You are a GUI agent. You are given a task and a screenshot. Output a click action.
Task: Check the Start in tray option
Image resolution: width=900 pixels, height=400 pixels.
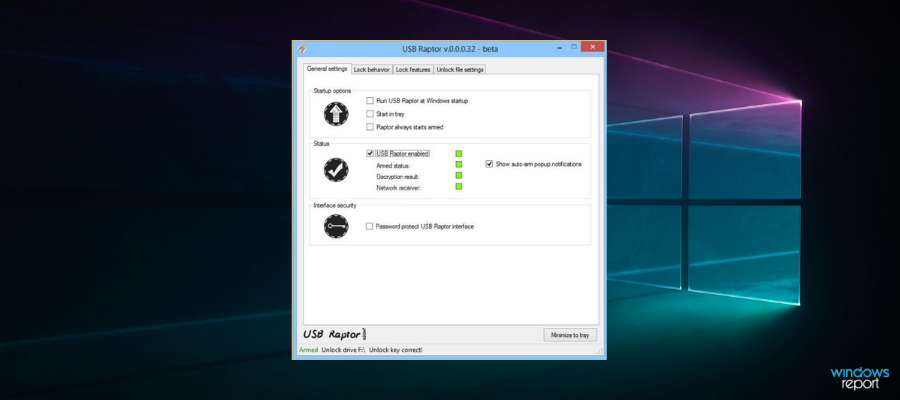(x=370, y=114)
